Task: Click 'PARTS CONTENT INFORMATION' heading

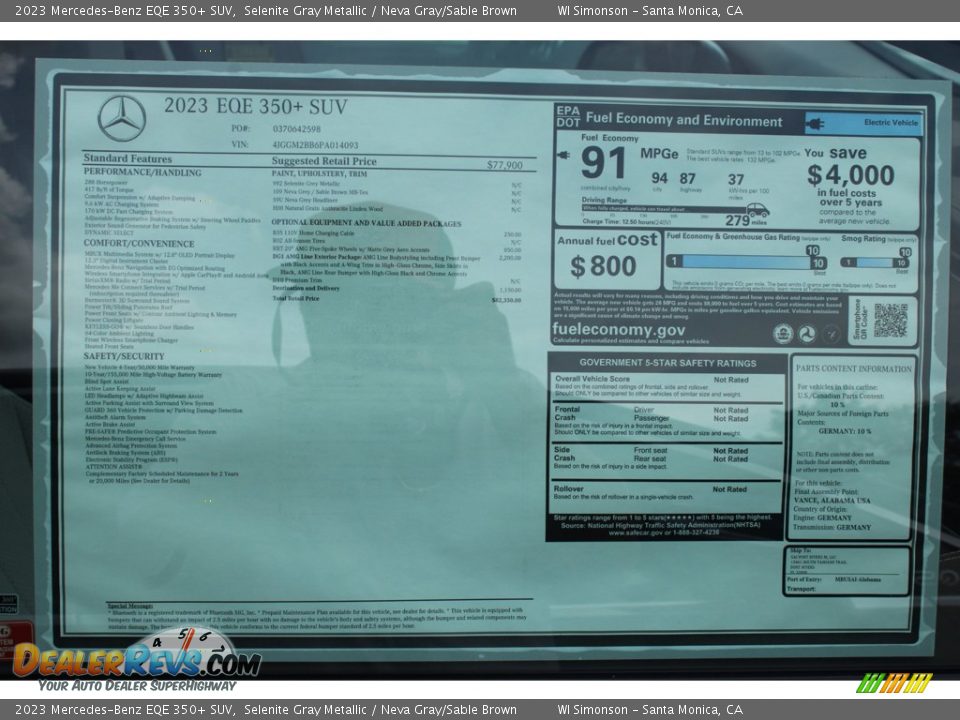Action: (853, 369)
